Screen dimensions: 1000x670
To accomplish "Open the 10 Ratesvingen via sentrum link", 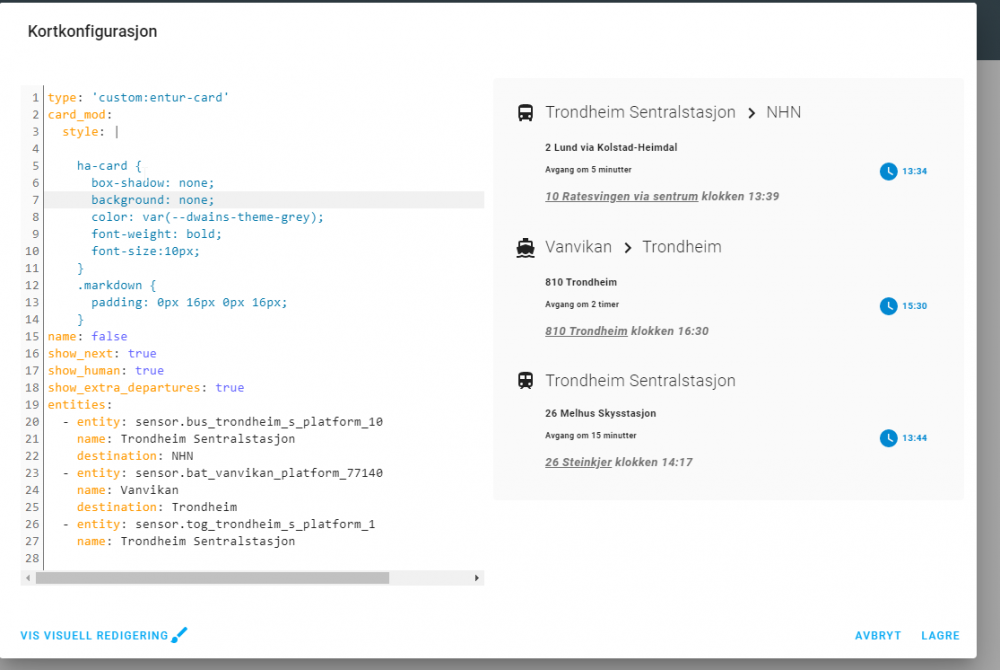I will click(621, 197).
